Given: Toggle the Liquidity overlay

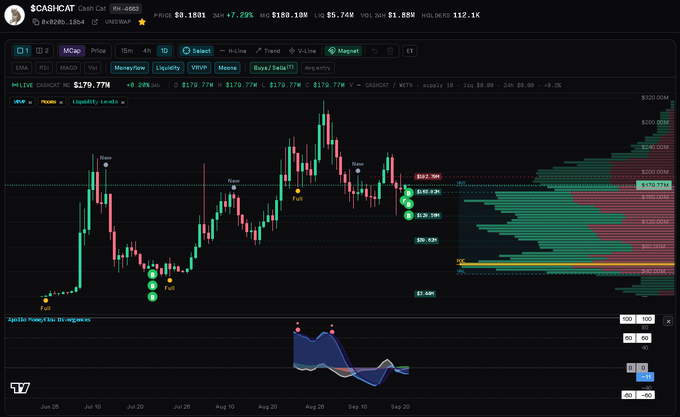Looking at the screenshot, I should click(x=168, y=68).
